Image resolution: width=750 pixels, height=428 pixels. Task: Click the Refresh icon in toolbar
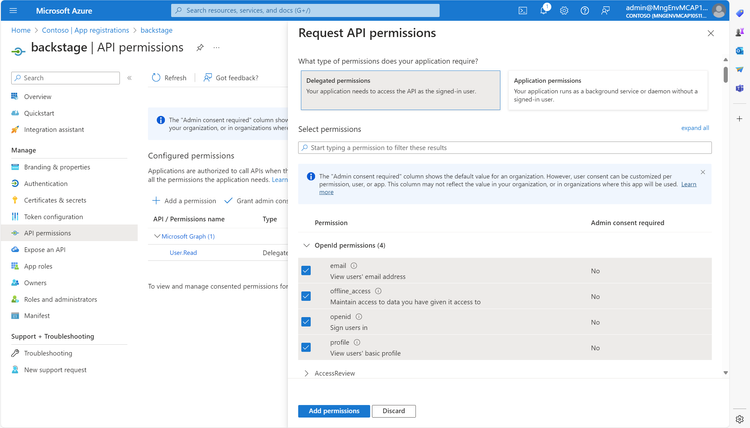(x=156, y=77)
